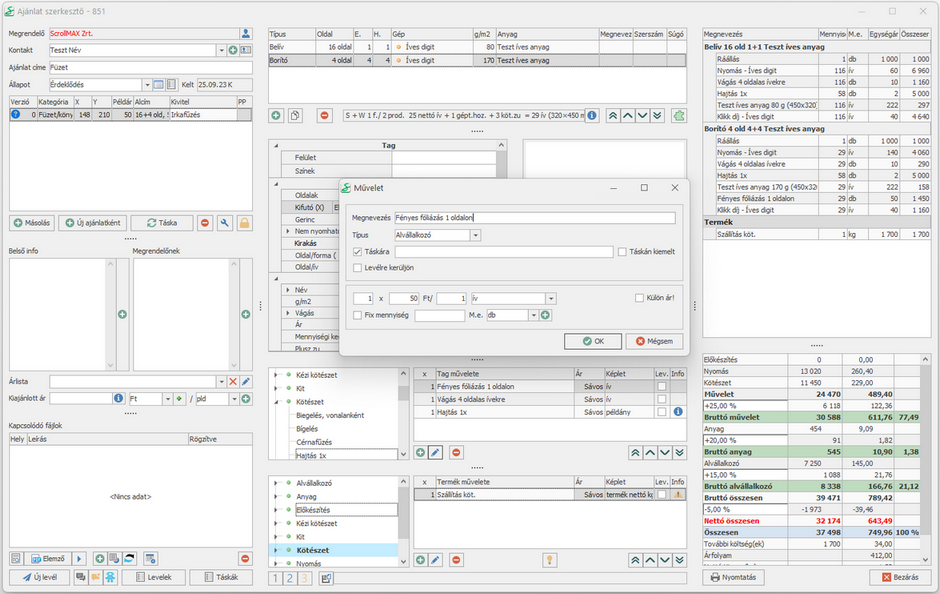
Task: Expand the Alvállalkozó tree node
Action: coord(275,483)
